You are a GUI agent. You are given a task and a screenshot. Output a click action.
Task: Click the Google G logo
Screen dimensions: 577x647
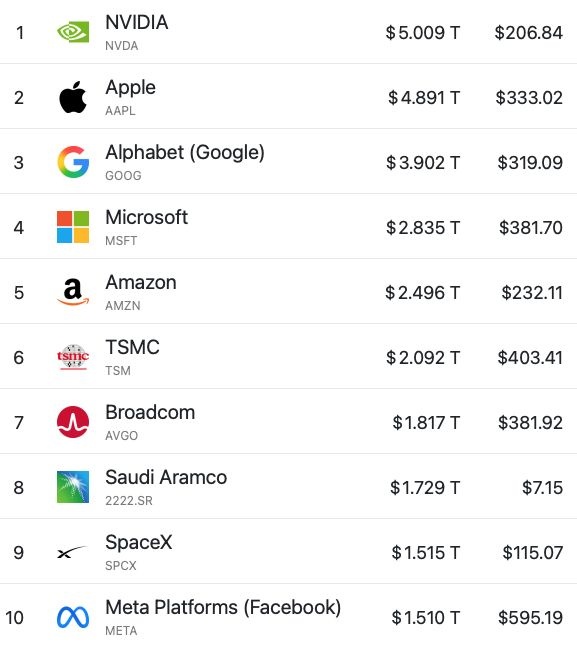73,162
